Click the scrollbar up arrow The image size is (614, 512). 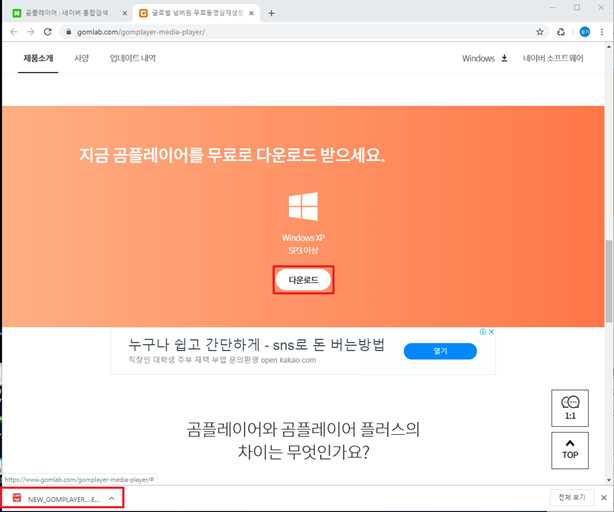tap(609, 47)
